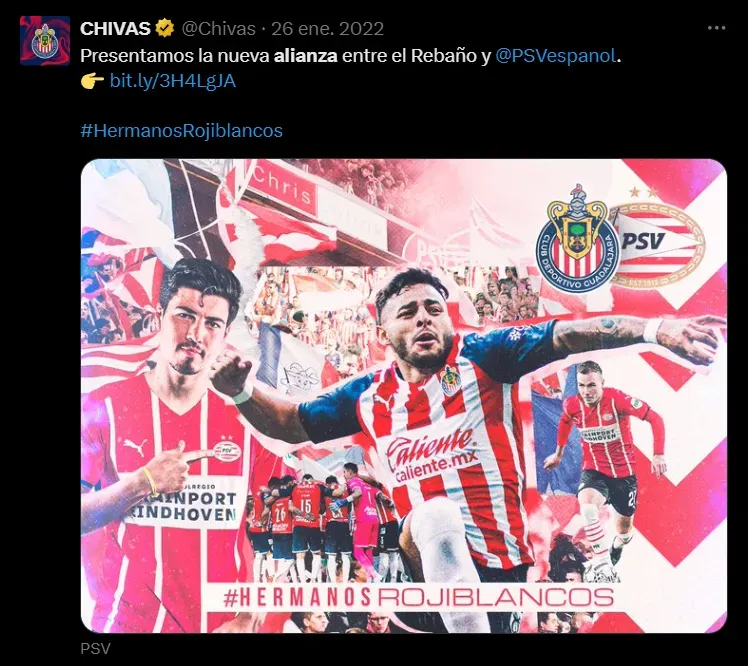
Task: Click the PSV logo in image
Action: (659, 243)
